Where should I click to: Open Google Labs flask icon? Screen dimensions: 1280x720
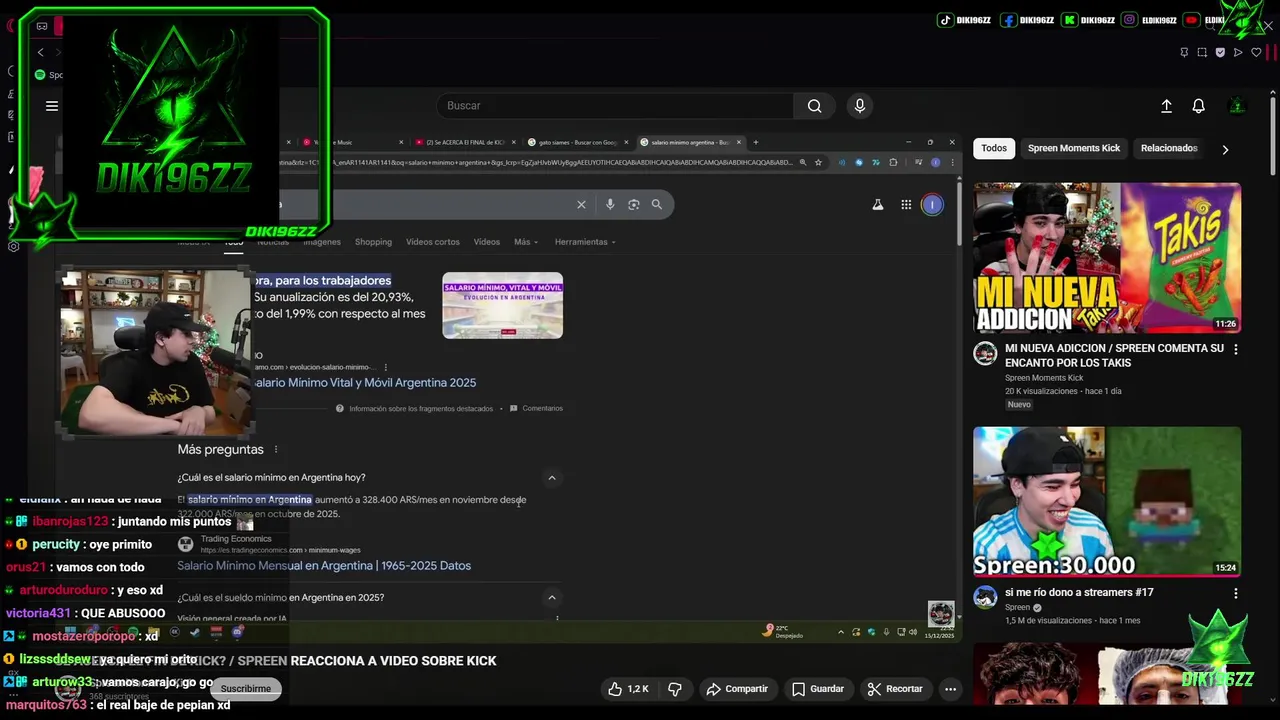tap(878, 204)
